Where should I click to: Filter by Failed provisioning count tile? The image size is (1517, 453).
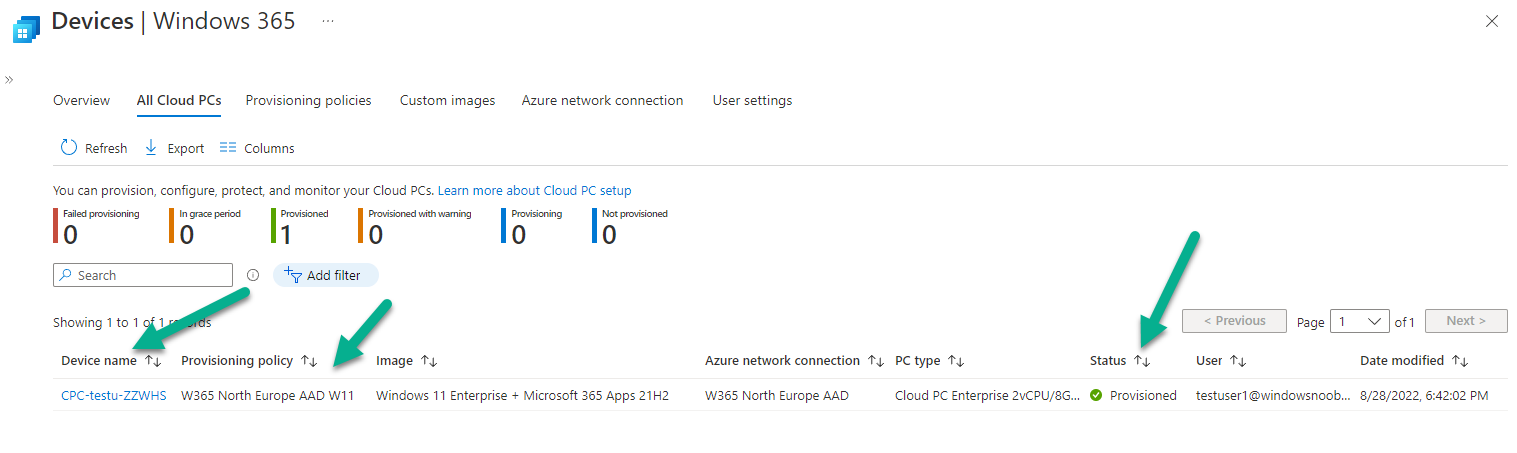(97, 226)
